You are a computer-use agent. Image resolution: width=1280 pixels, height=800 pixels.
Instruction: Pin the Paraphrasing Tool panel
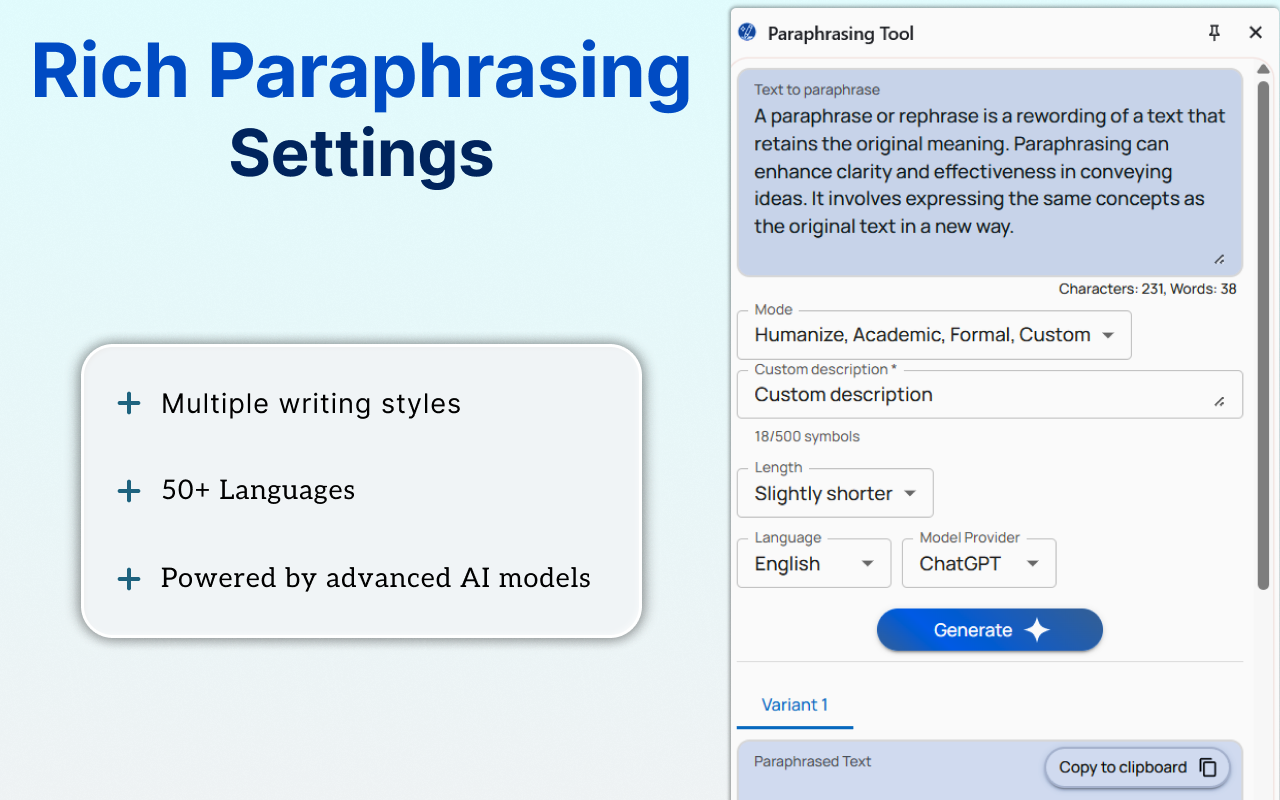(x=1214, y=32)
